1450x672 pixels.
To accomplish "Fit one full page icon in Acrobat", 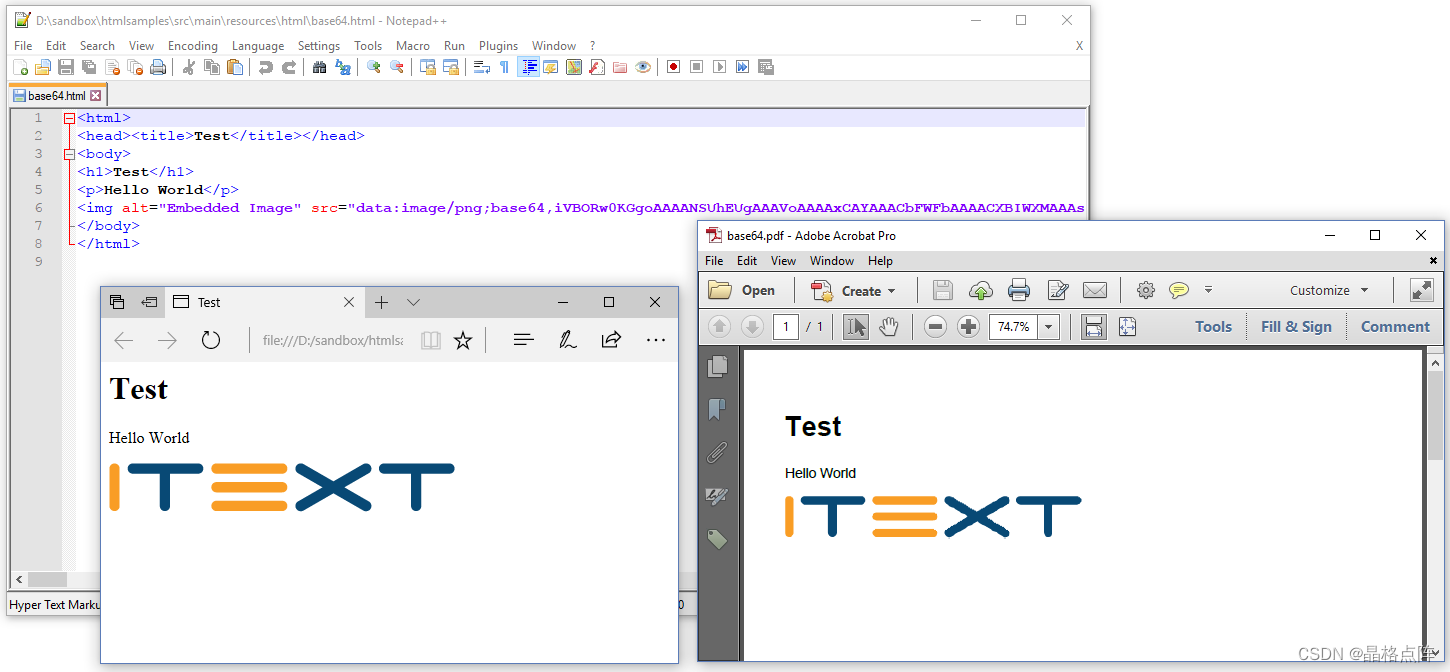I will click(1128, 327).
